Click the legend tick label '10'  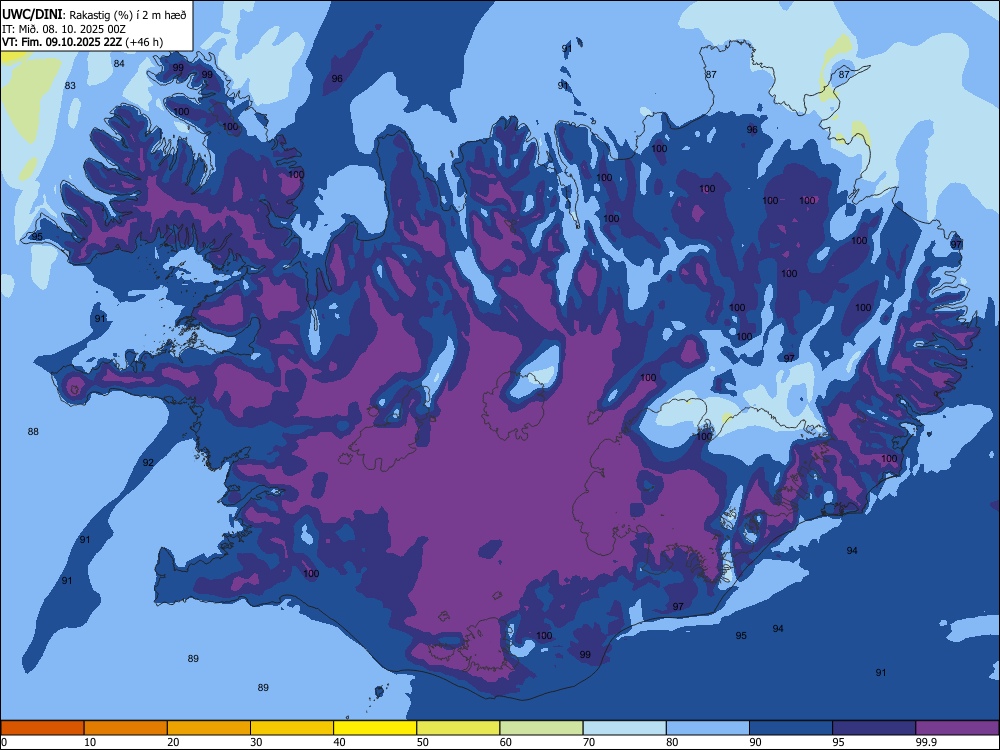90,742
